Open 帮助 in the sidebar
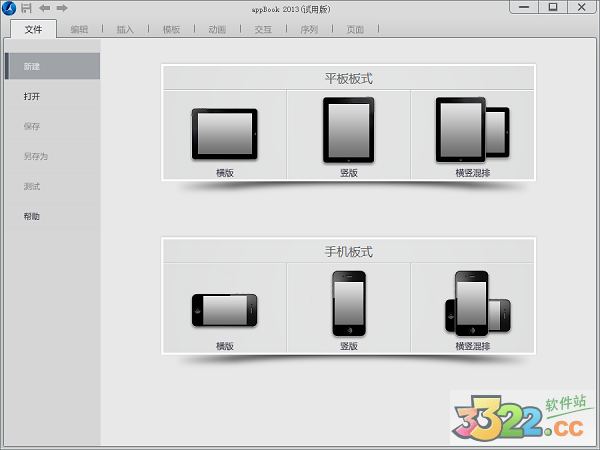 (53, 216)
